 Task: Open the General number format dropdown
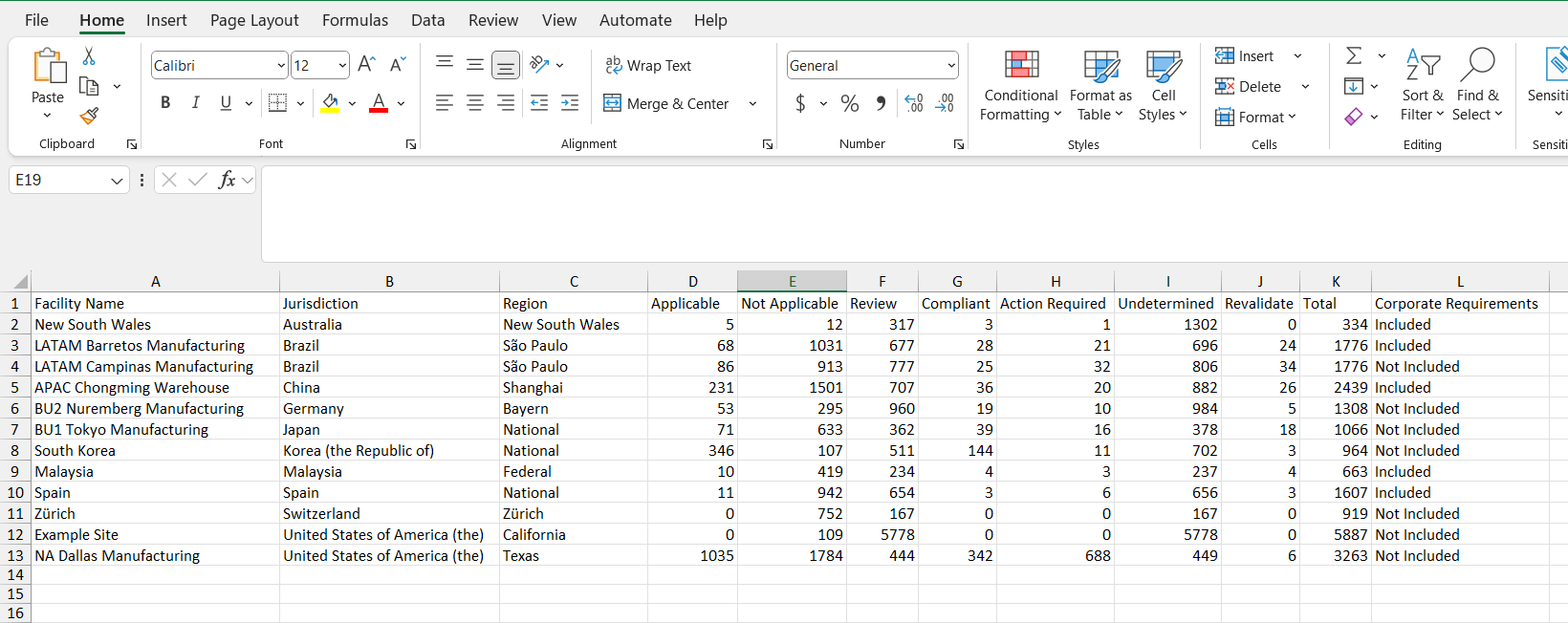pos(951,66)
